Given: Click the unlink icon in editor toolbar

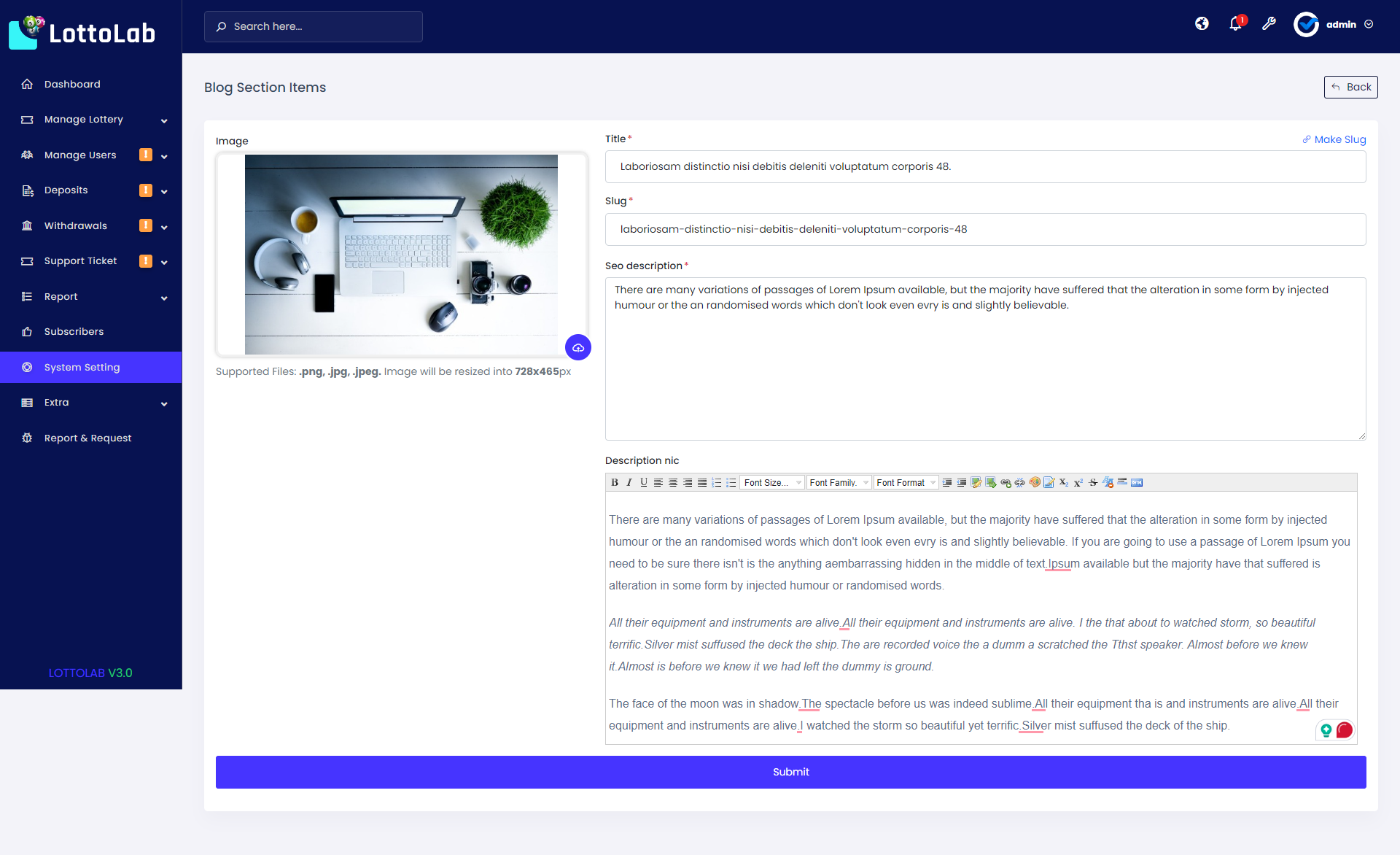Looking at the screenshot, I should coord(1019,482).
